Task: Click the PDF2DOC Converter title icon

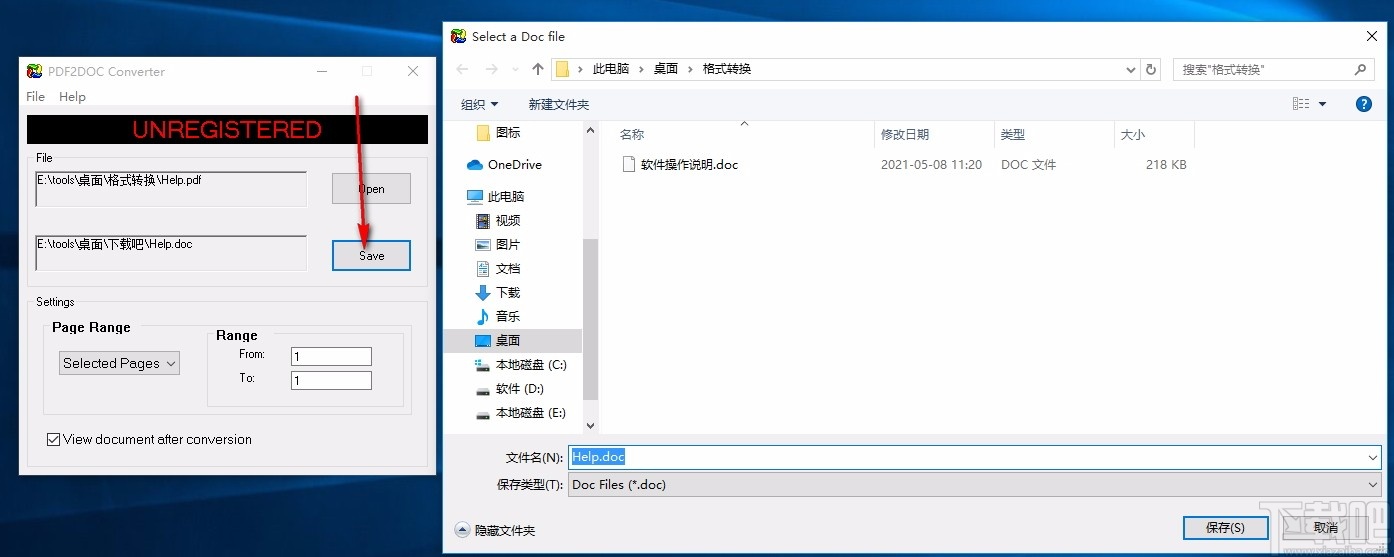Action: click(x=34, y=71)
